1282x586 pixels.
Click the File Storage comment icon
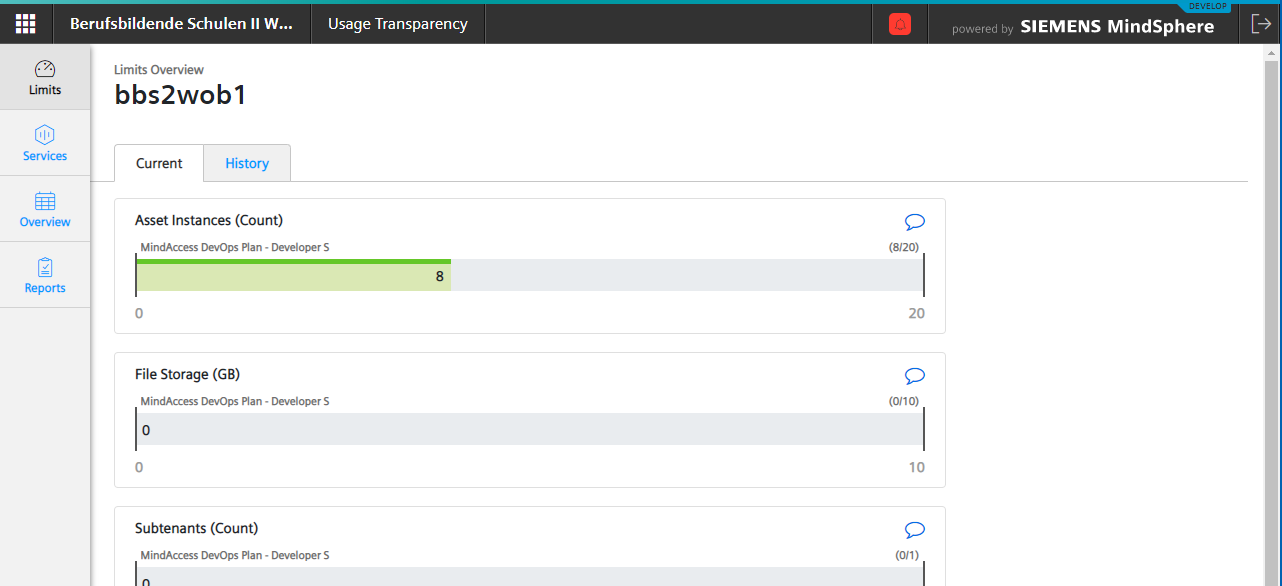pyautogui.click(x=914, y=376)
